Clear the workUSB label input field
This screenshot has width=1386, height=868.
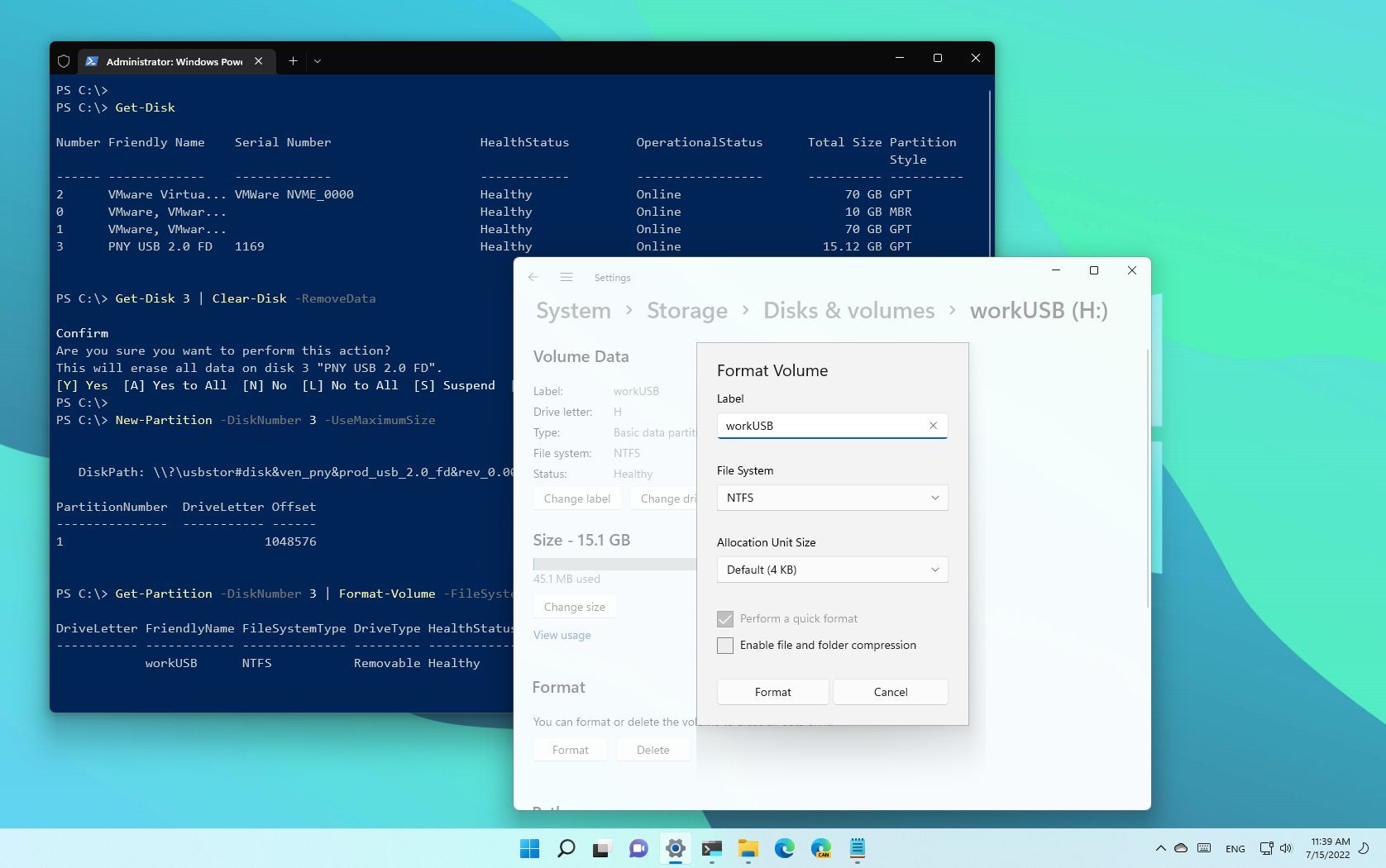tap(932, 425)
